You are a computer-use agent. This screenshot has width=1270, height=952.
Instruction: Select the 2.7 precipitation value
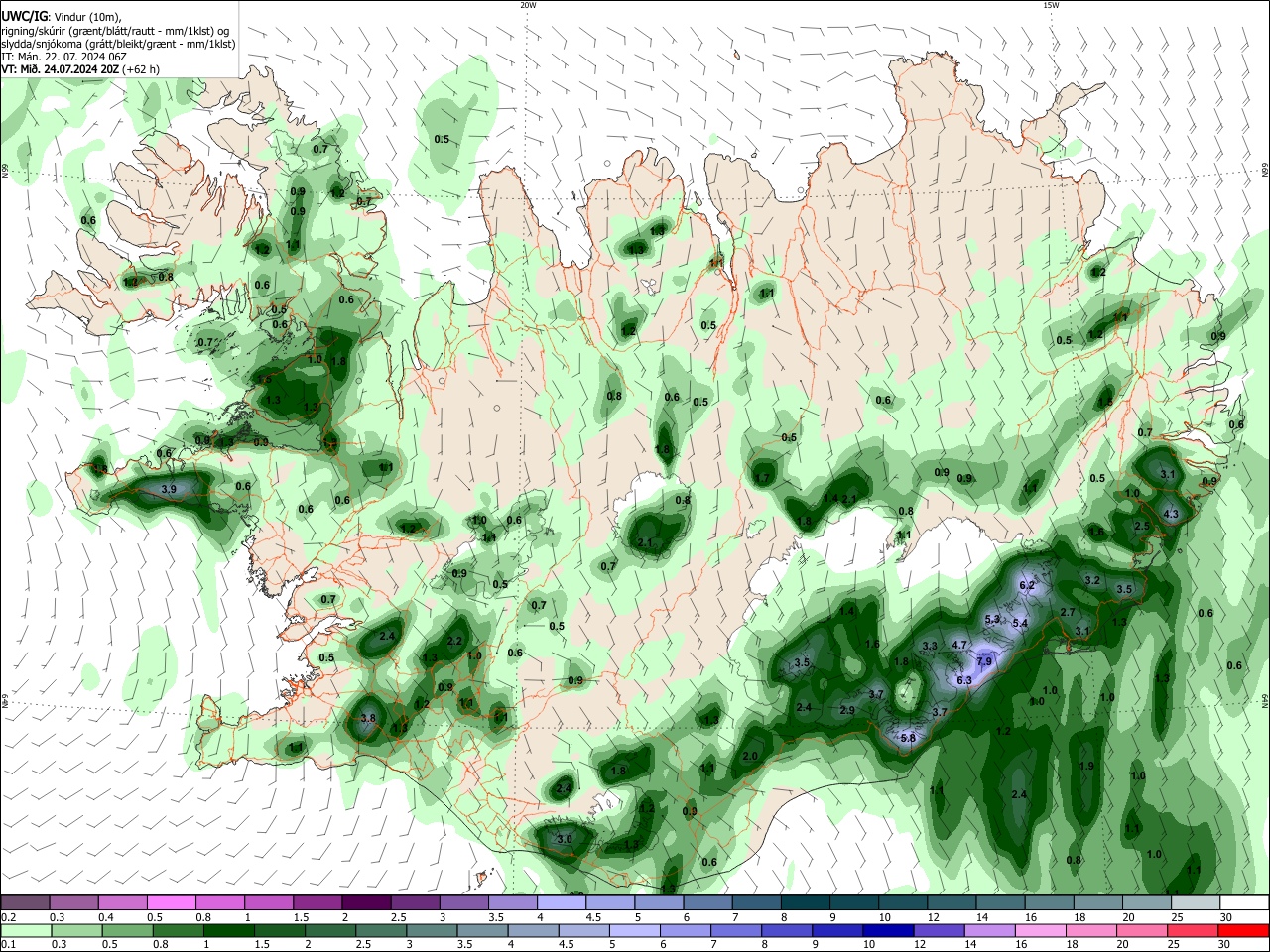click(1068, 612)
